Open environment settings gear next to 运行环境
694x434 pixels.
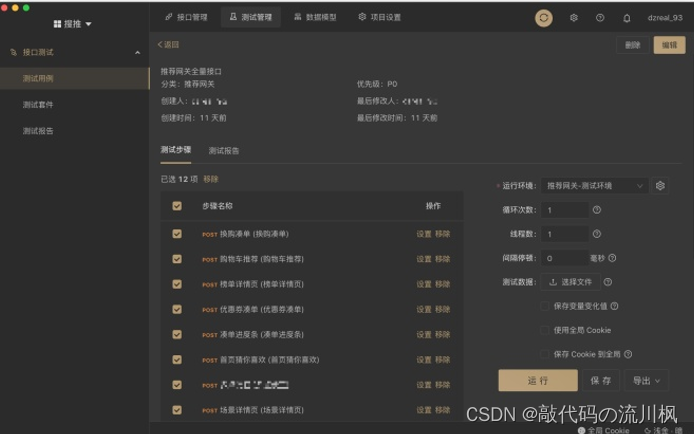pyautogui.click(x=660, y=186)
